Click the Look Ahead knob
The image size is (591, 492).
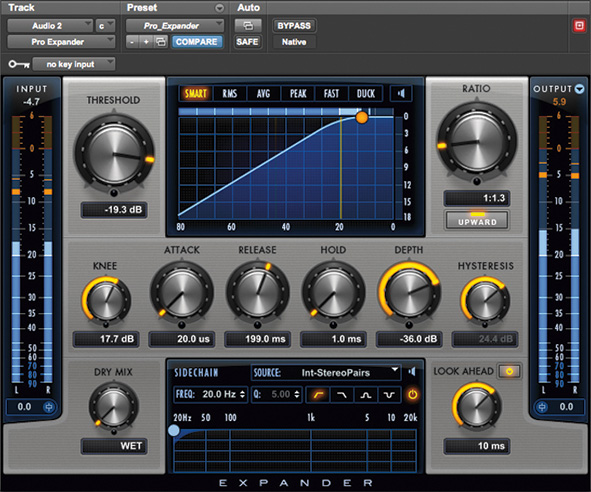(x=476, y=406)
